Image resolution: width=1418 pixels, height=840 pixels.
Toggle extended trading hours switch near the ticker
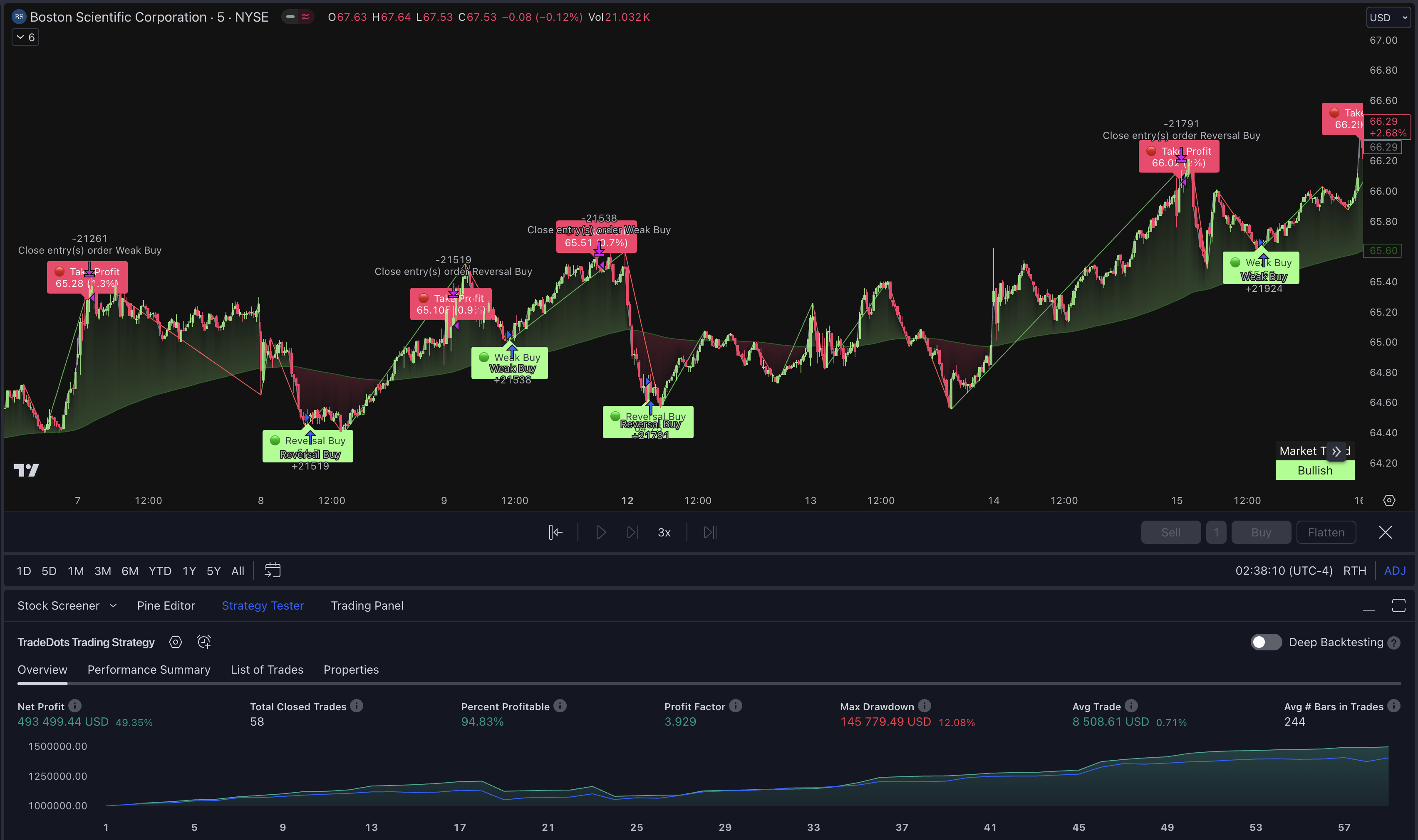(x=290, y=17)
